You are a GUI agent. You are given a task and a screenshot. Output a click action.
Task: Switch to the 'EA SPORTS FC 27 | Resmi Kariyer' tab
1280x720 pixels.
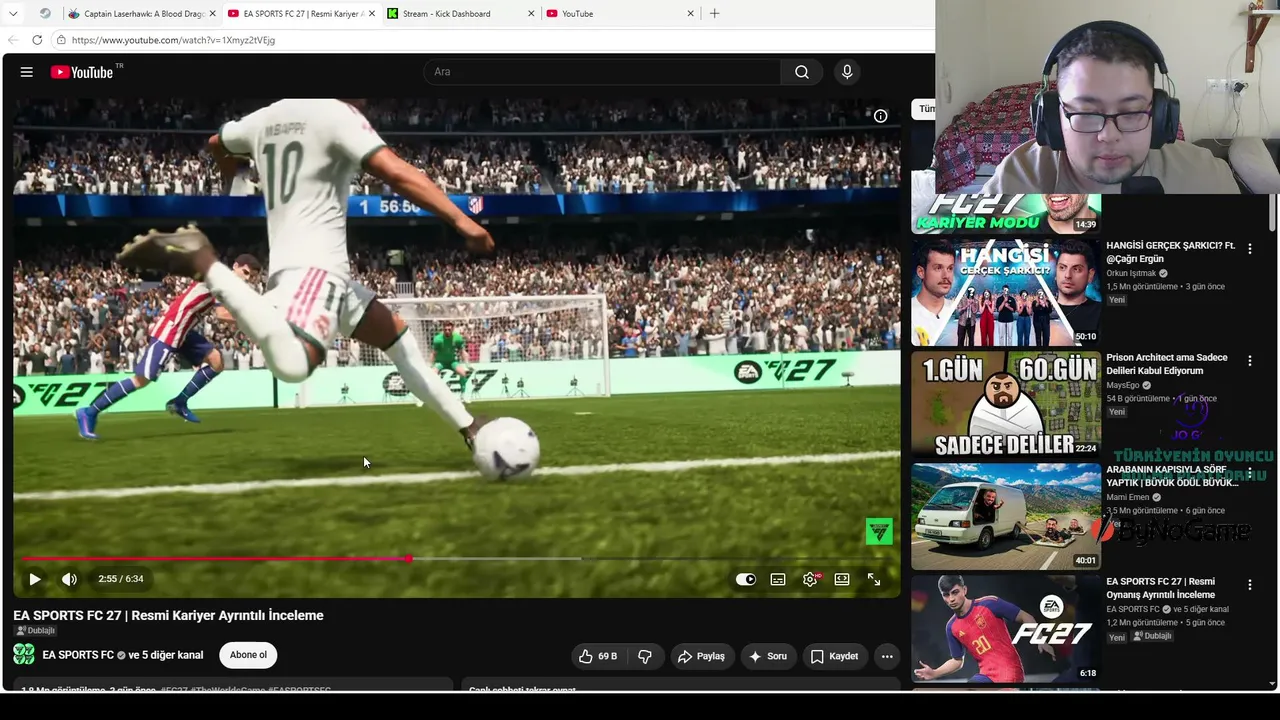pyautogui.click(x=298, y=14)
